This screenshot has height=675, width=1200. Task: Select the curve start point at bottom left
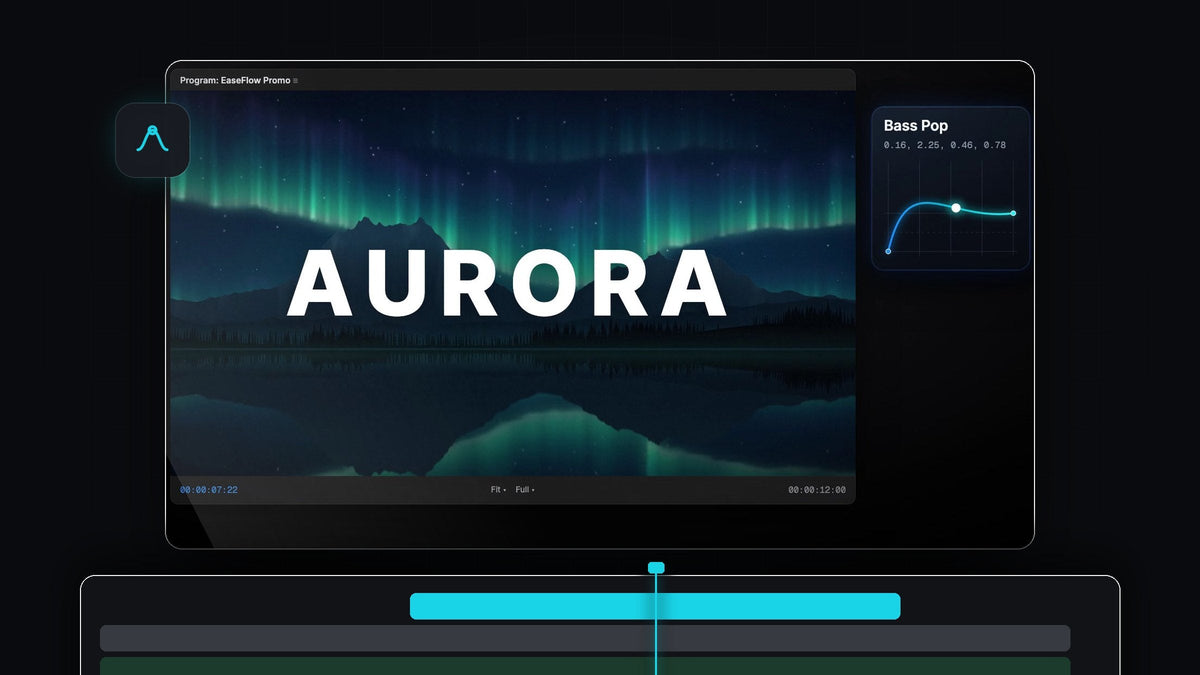pyautogui.click(x=888, y=251)
